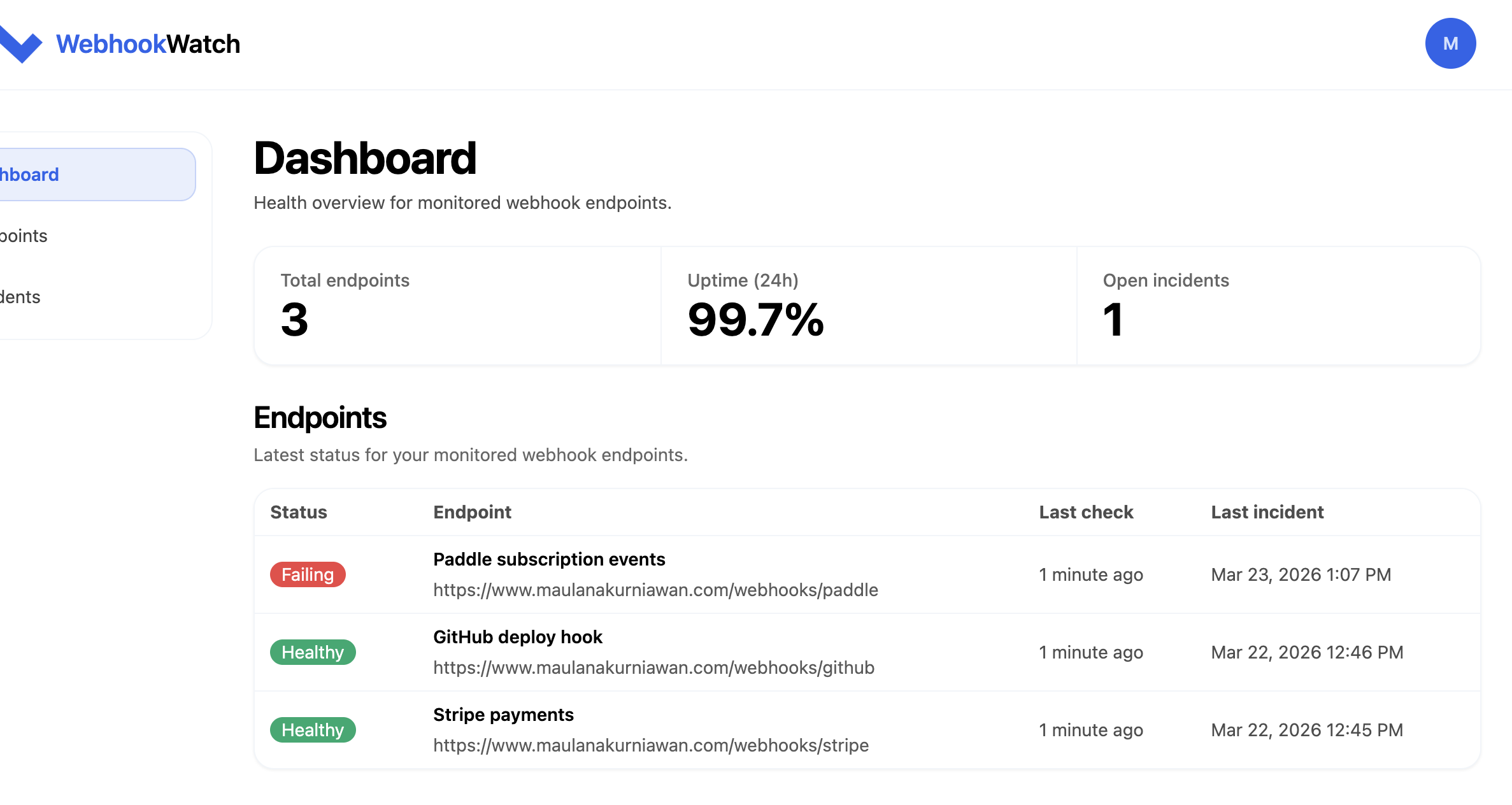Click the Last incident column header
This screenshot has width=1512, height=805.
pyautogui.click(x=1267, y=511)
